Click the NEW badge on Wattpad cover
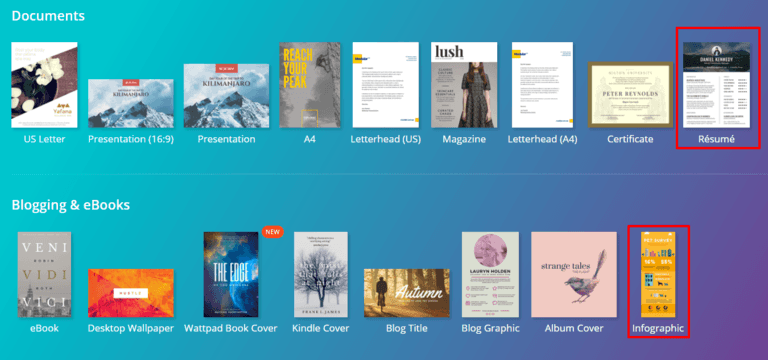 click(x=273, y=232)
